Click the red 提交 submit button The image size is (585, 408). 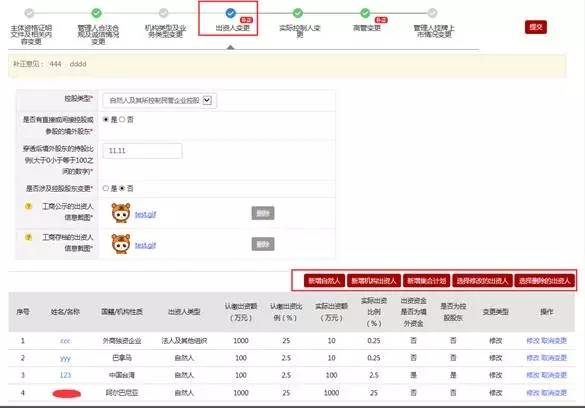536,27
